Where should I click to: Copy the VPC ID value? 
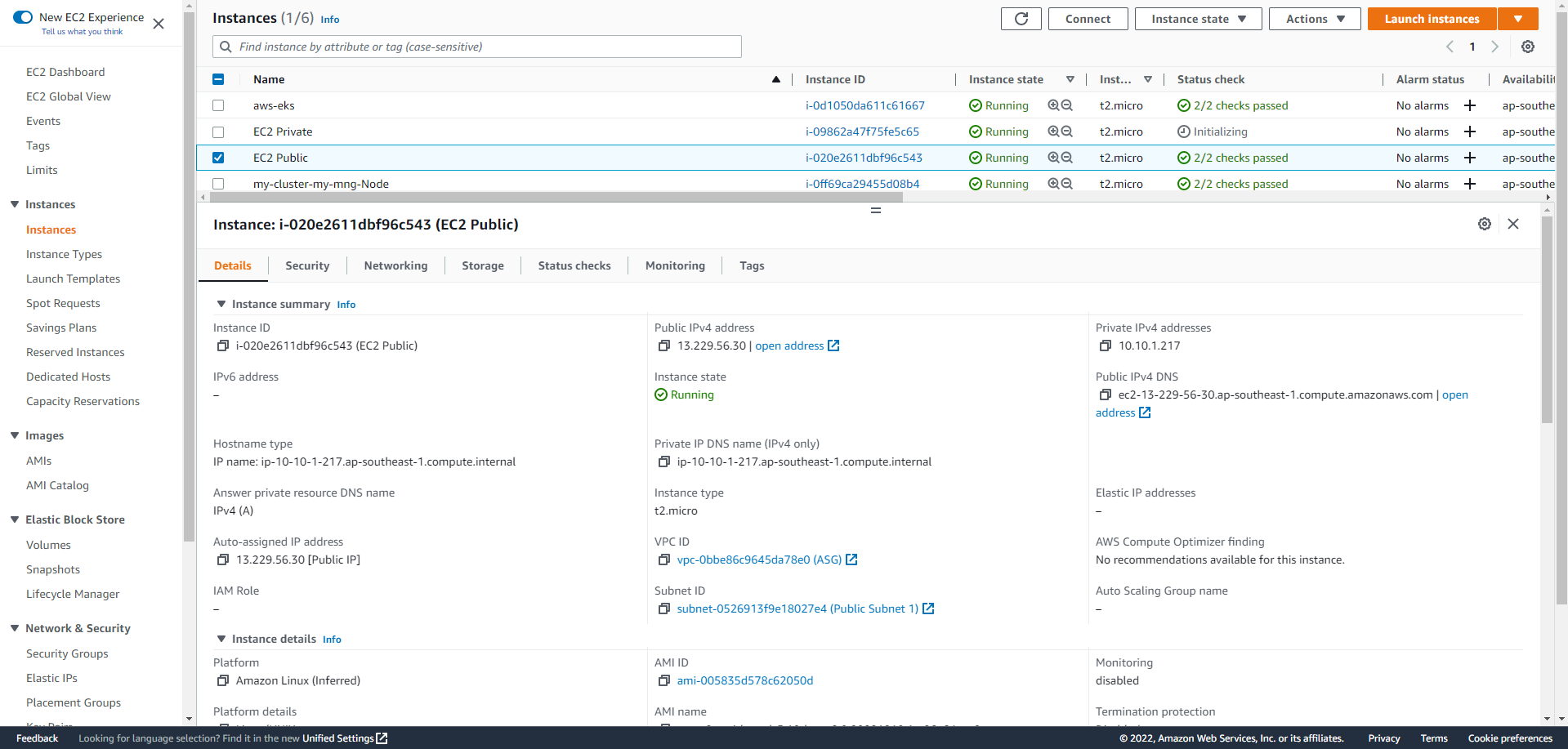point(663,560)
